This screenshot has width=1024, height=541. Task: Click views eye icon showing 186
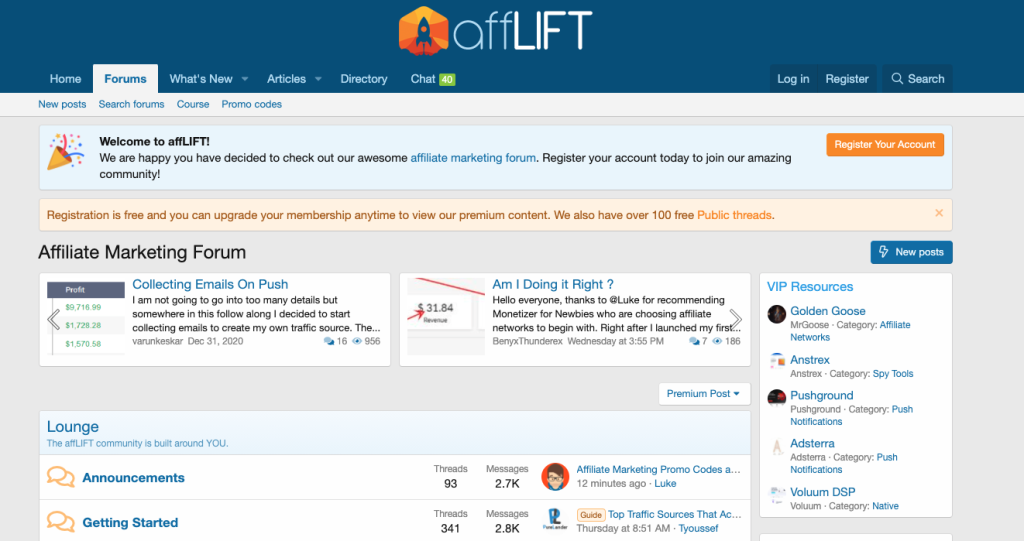pyautogui.click(x=717, y=341)
